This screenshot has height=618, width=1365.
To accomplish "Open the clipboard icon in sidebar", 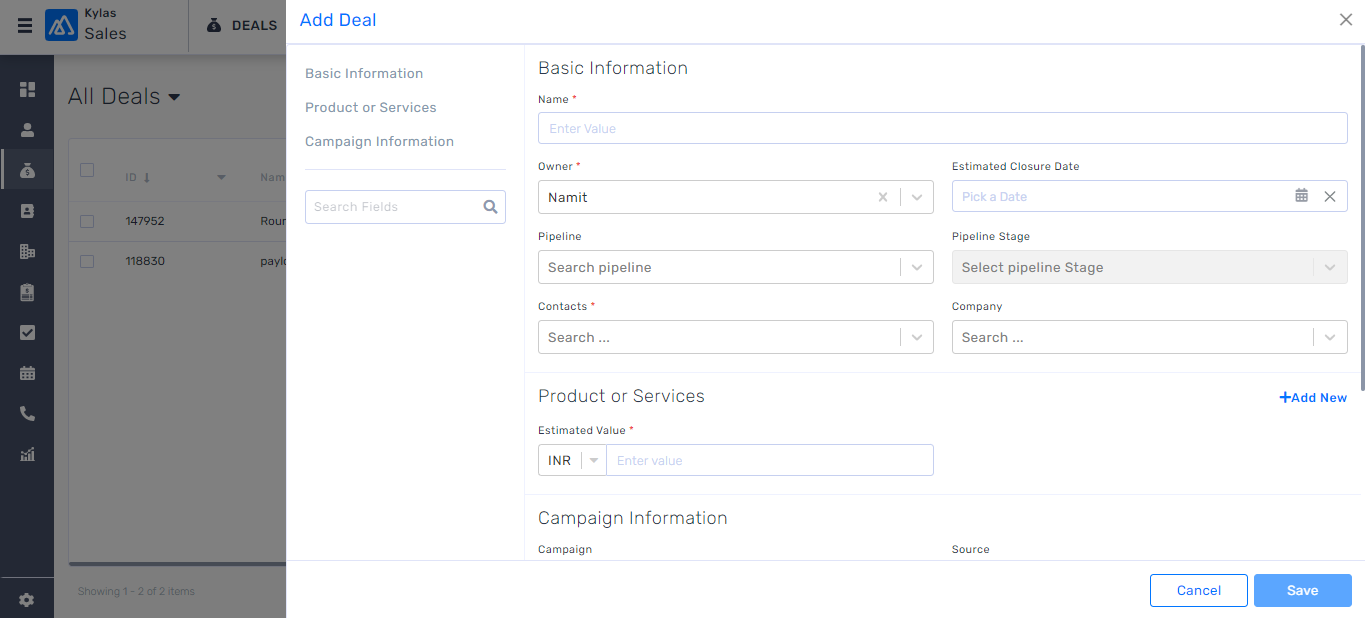I will (x=27, y=292).
